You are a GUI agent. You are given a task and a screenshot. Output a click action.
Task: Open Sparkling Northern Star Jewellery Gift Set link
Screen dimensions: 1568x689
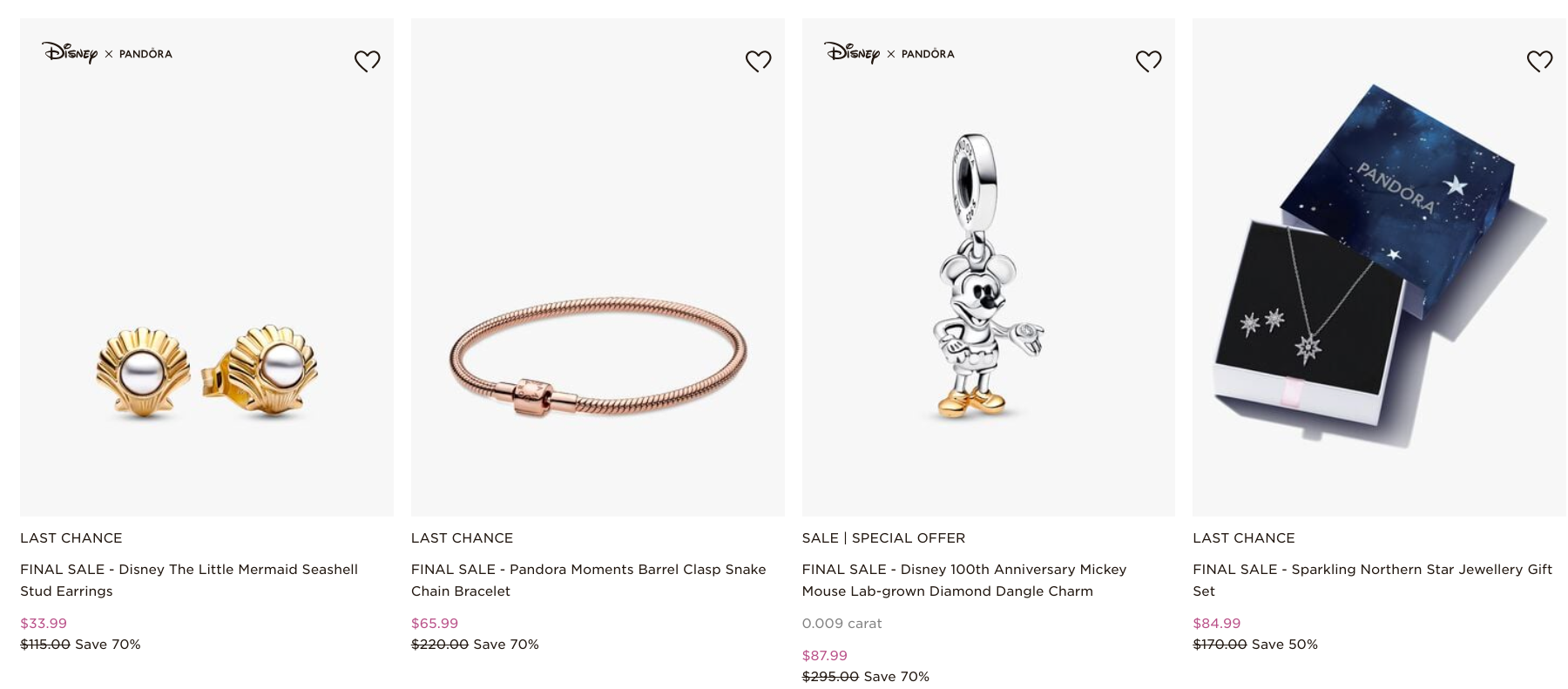(1372, 580)
